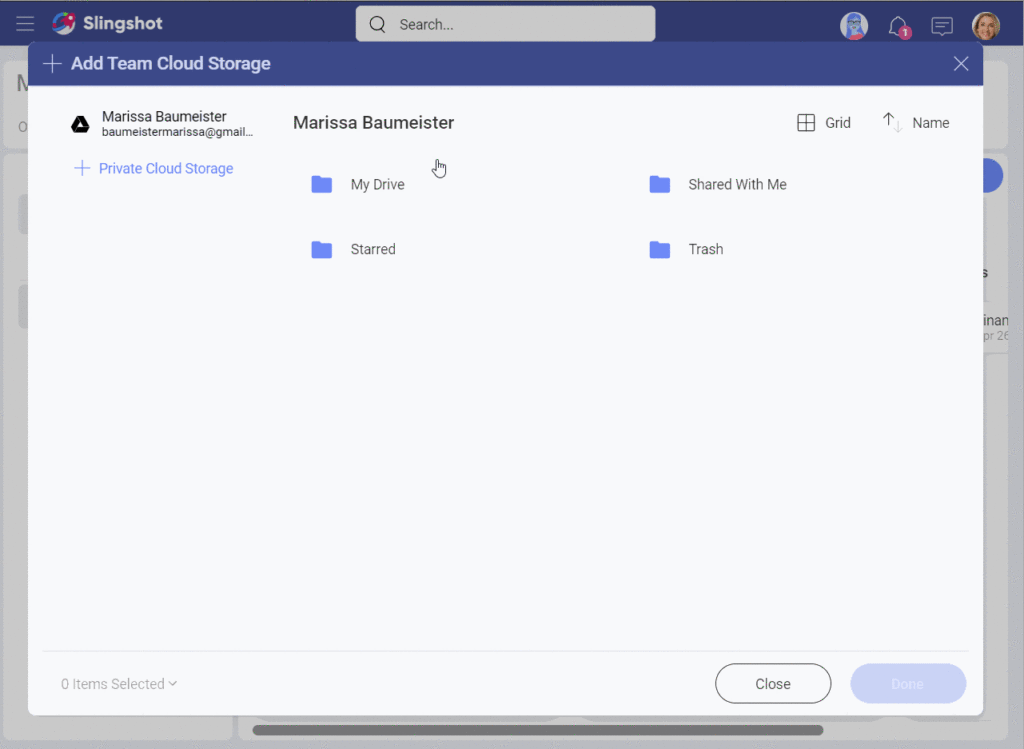
Task: Open the chat messages icon
Action: (942, 26)
